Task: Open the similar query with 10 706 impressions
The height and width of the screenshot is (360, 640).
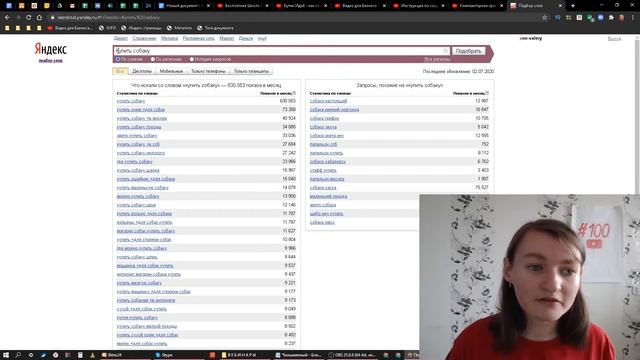Action: [324, 118]
